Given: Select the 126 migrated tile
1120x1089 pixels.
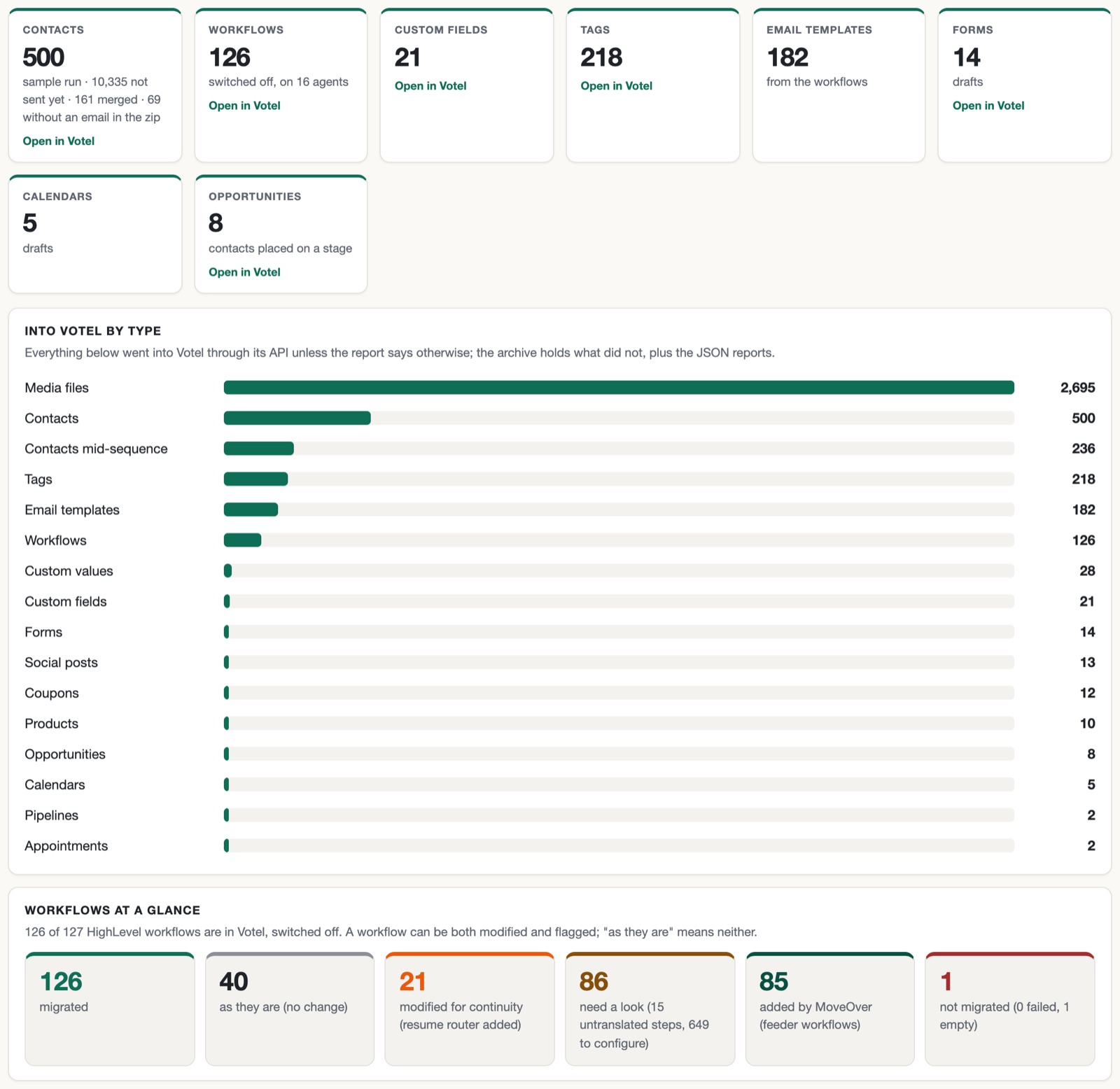Looking at the screenshot, I should (x=110, y=1009).
